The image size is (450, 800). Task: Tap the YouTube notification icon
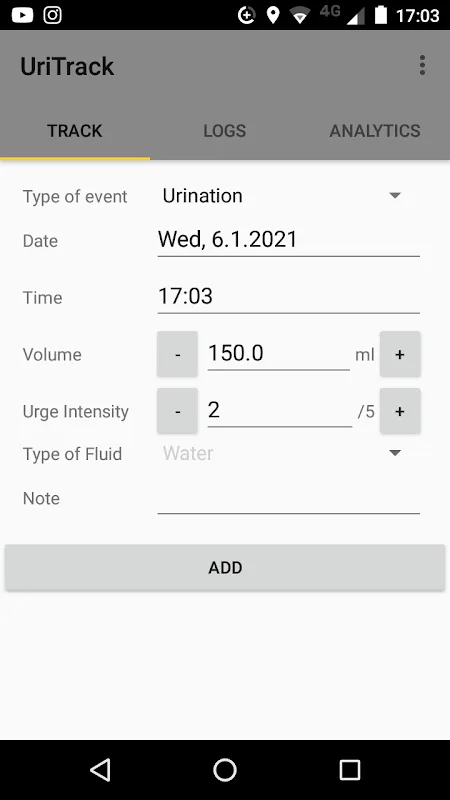pyautogui.click(x=22, y=15)
